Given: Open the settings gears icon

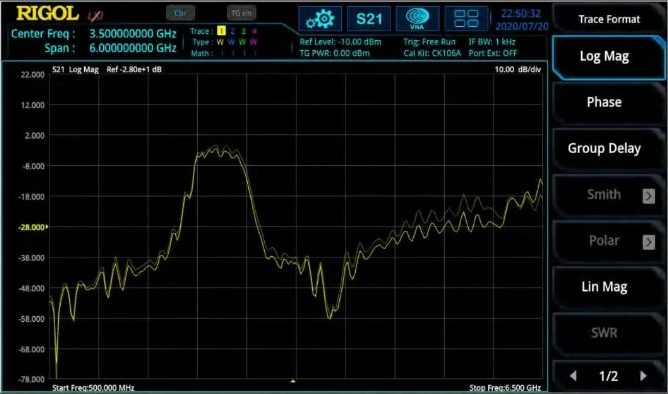Looking at the screenshot, I should point(320,19).
